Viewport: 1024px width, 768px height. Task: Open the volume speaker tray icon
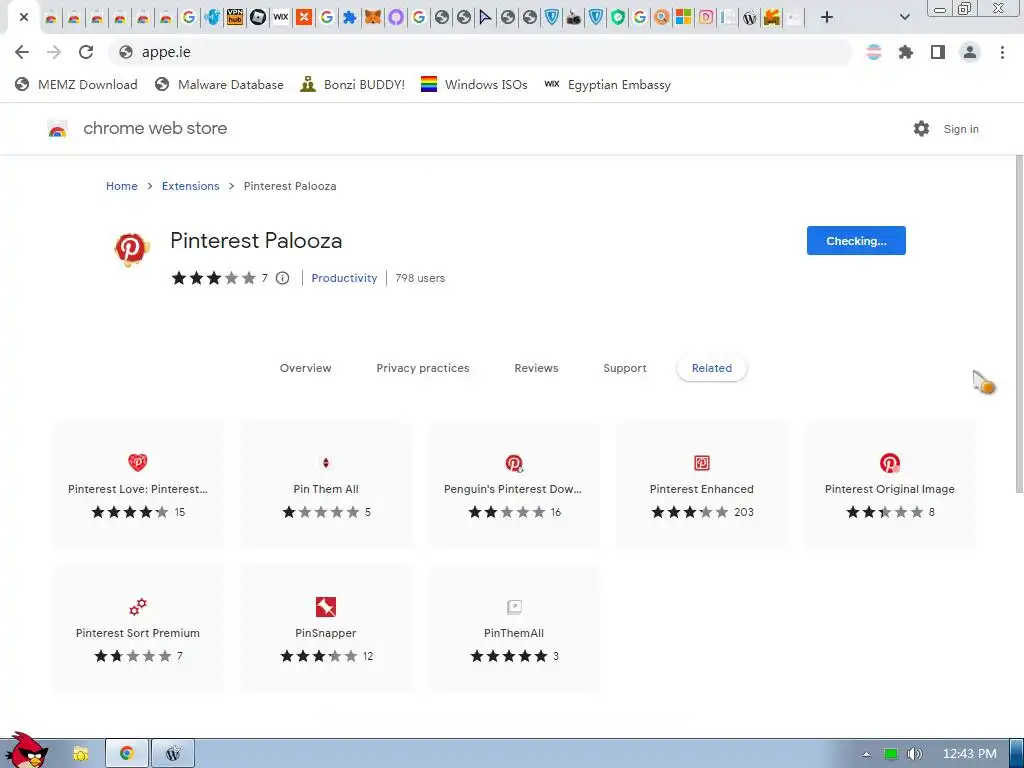(915, 754)
